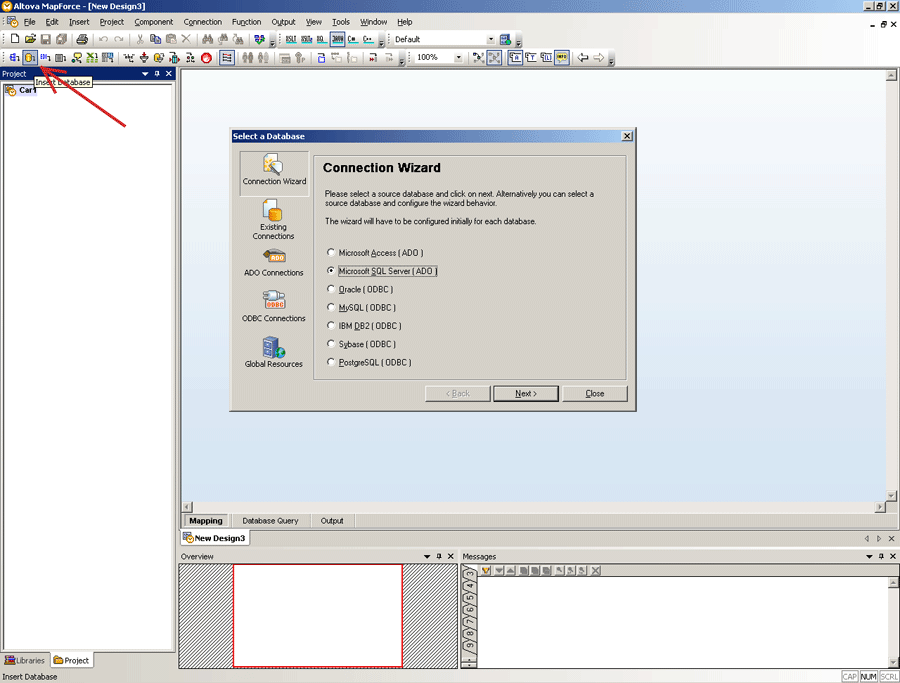This screenshot has width=900, height=683.
Task: Select Java output language icon
Action: point(338,39)
